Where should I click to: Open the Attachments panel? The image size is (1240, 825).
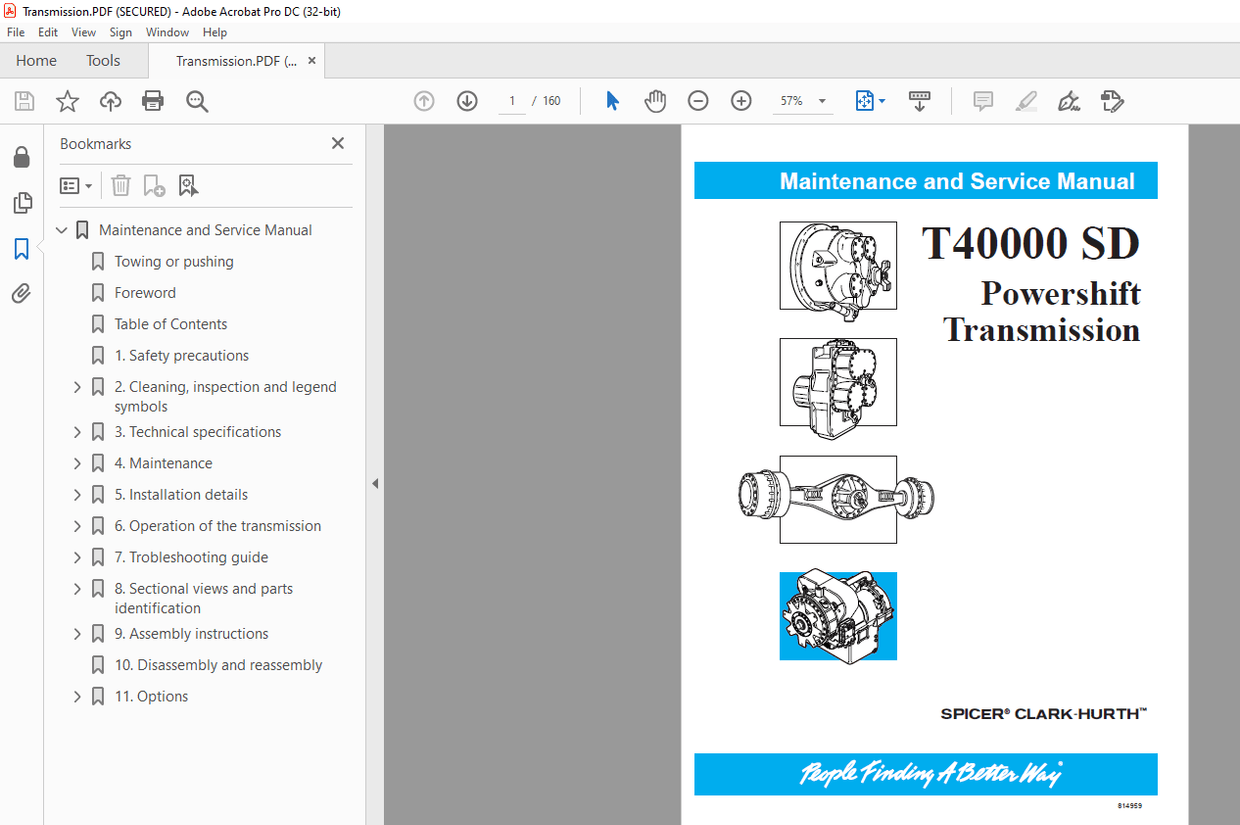click(x=22, y=293)
